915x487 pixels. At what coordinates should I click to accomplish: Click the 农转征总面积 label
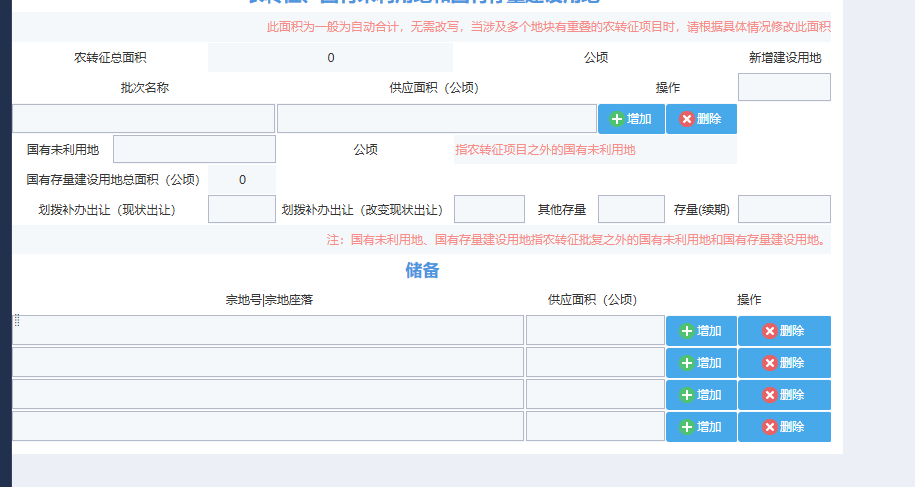(110, 58)
